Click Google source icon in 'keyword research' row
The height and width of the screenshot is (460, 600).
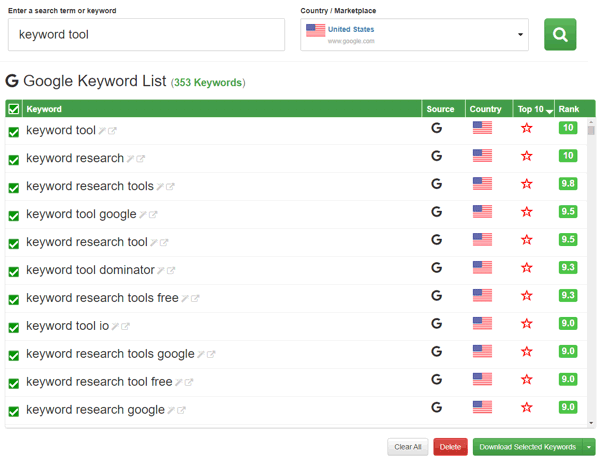click(x=437, y=156)
